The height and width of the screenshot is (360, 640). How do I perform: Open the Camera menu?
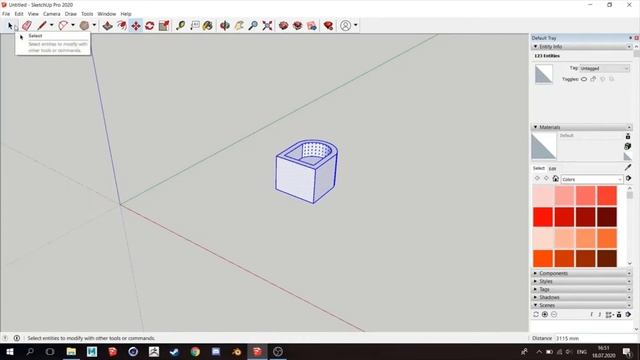coord(51,14)
